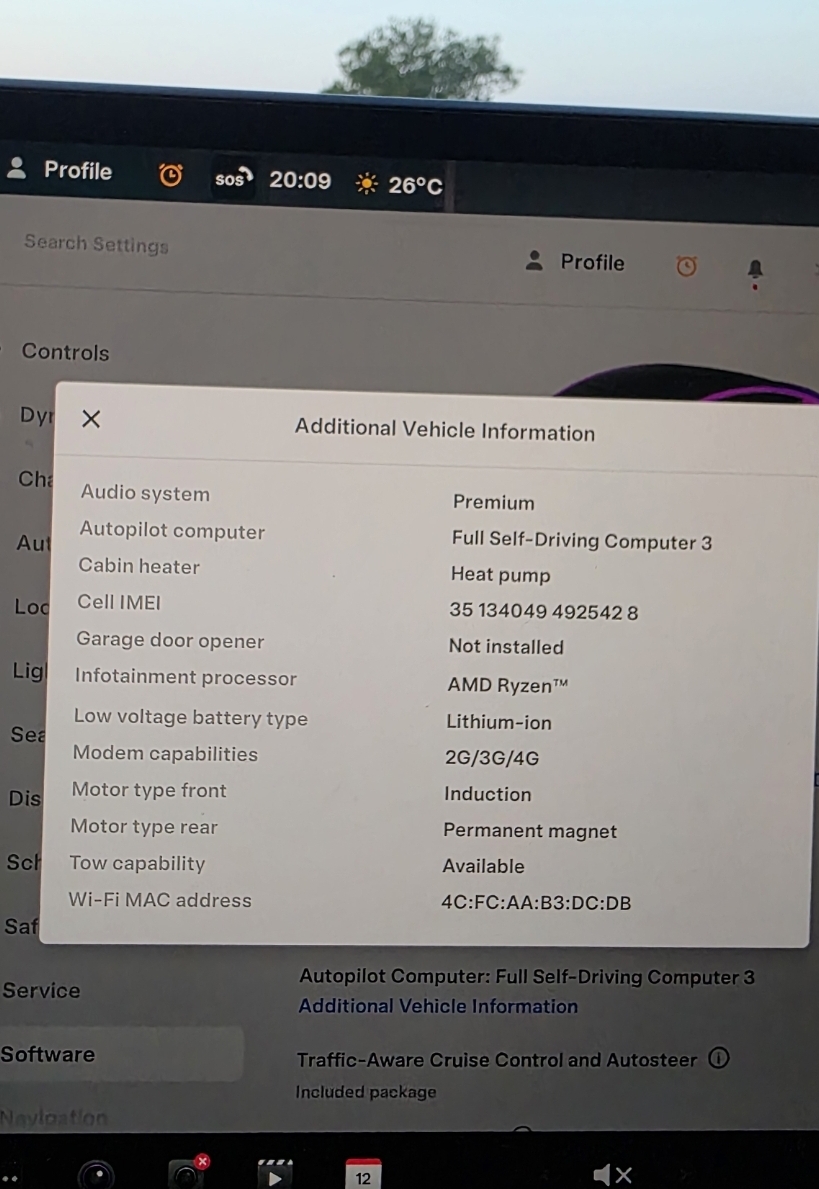Image resolution: width=819 pixels, height=1189 pixels.
Task: Tap the Wi-Fi MAC address label
Action: coord(160,900)
